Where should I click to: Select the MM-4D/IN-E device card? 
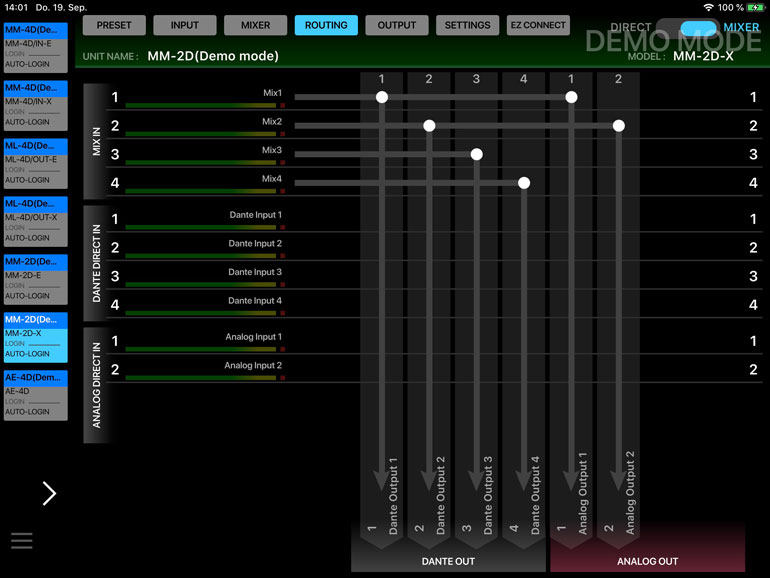36,48
